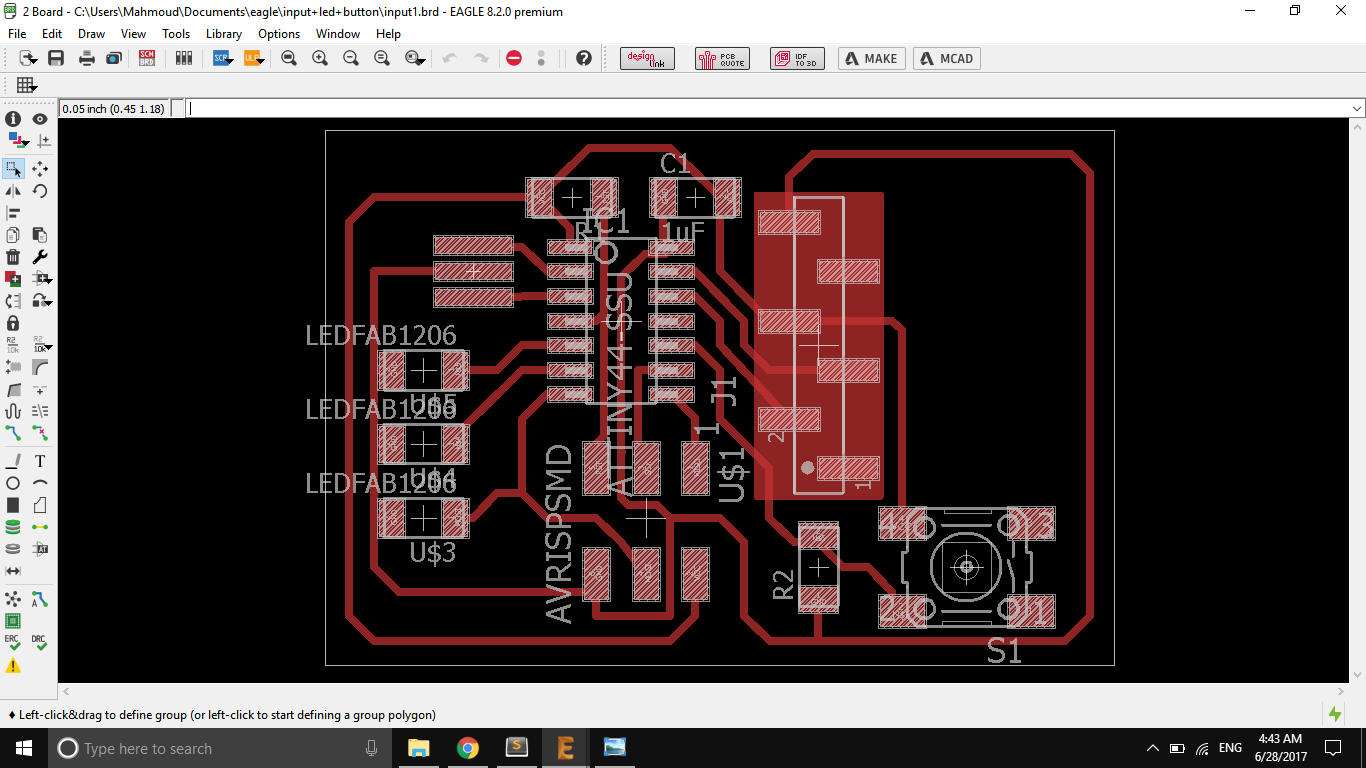Activate the Group selection tool
The width and height of the screenshot is (1366, 768).
click(x=13, y=169)
